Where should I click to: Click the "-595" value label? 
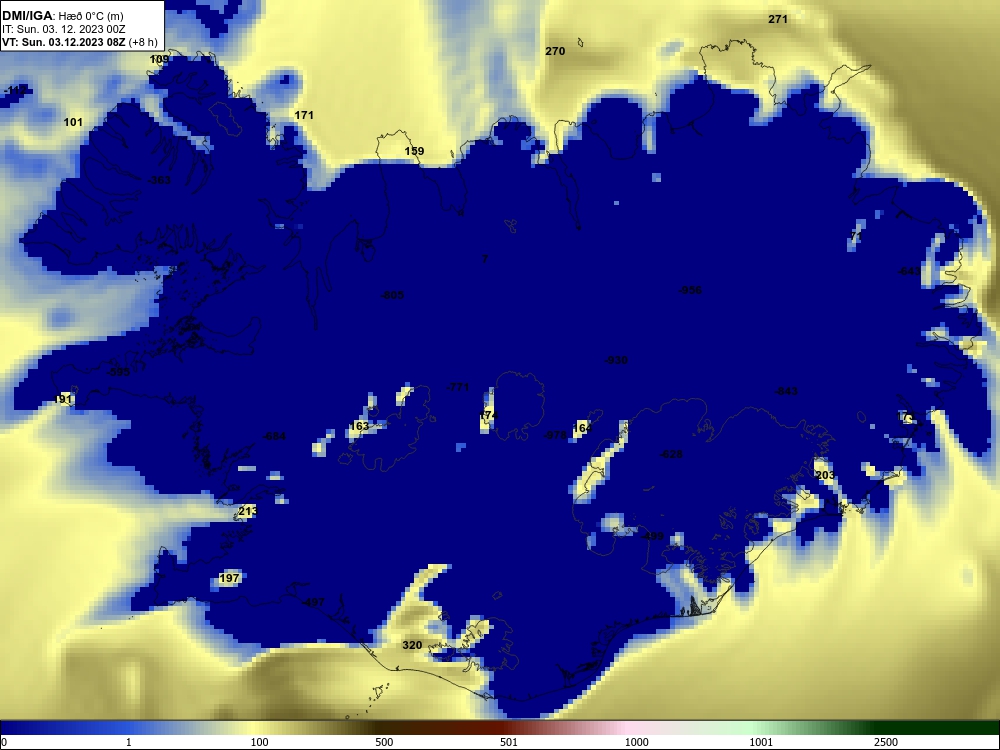pyautogui.click(x=119, y=372)
